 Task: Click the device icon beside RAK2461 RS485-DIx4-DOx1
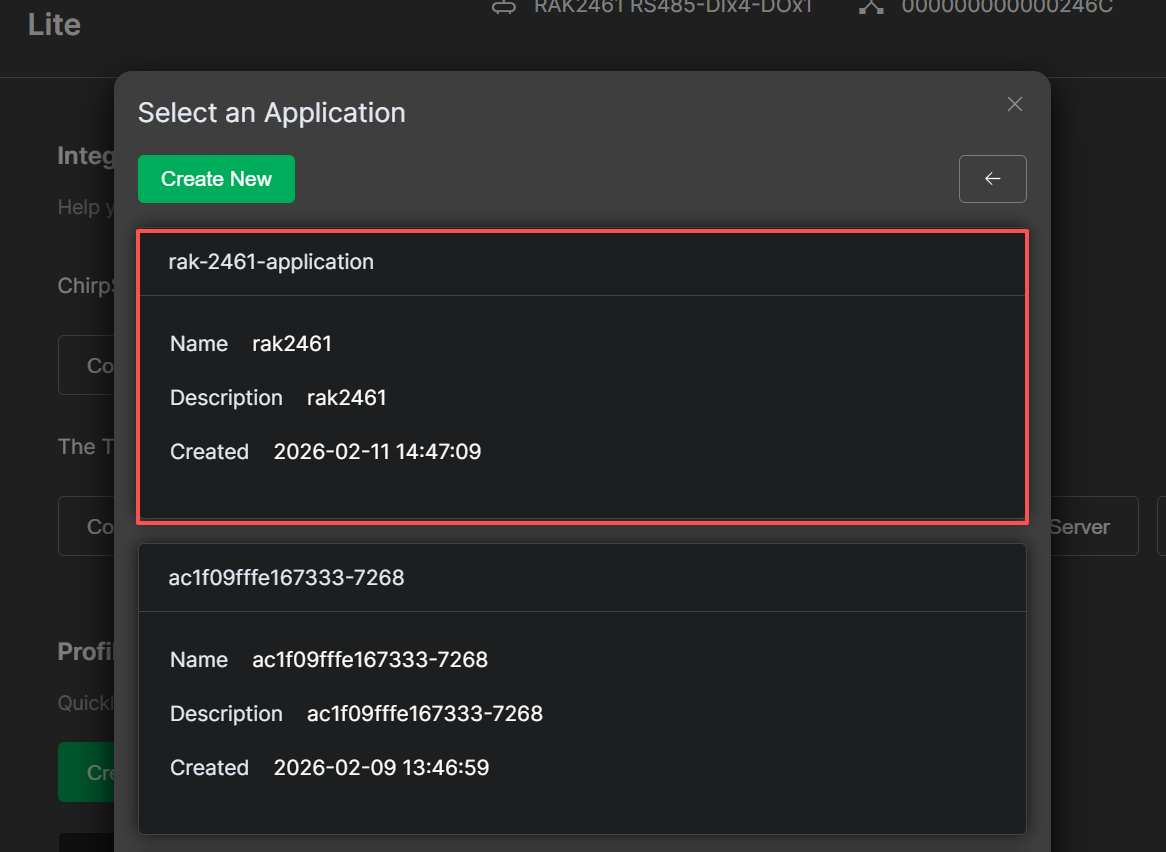(502, 6)
